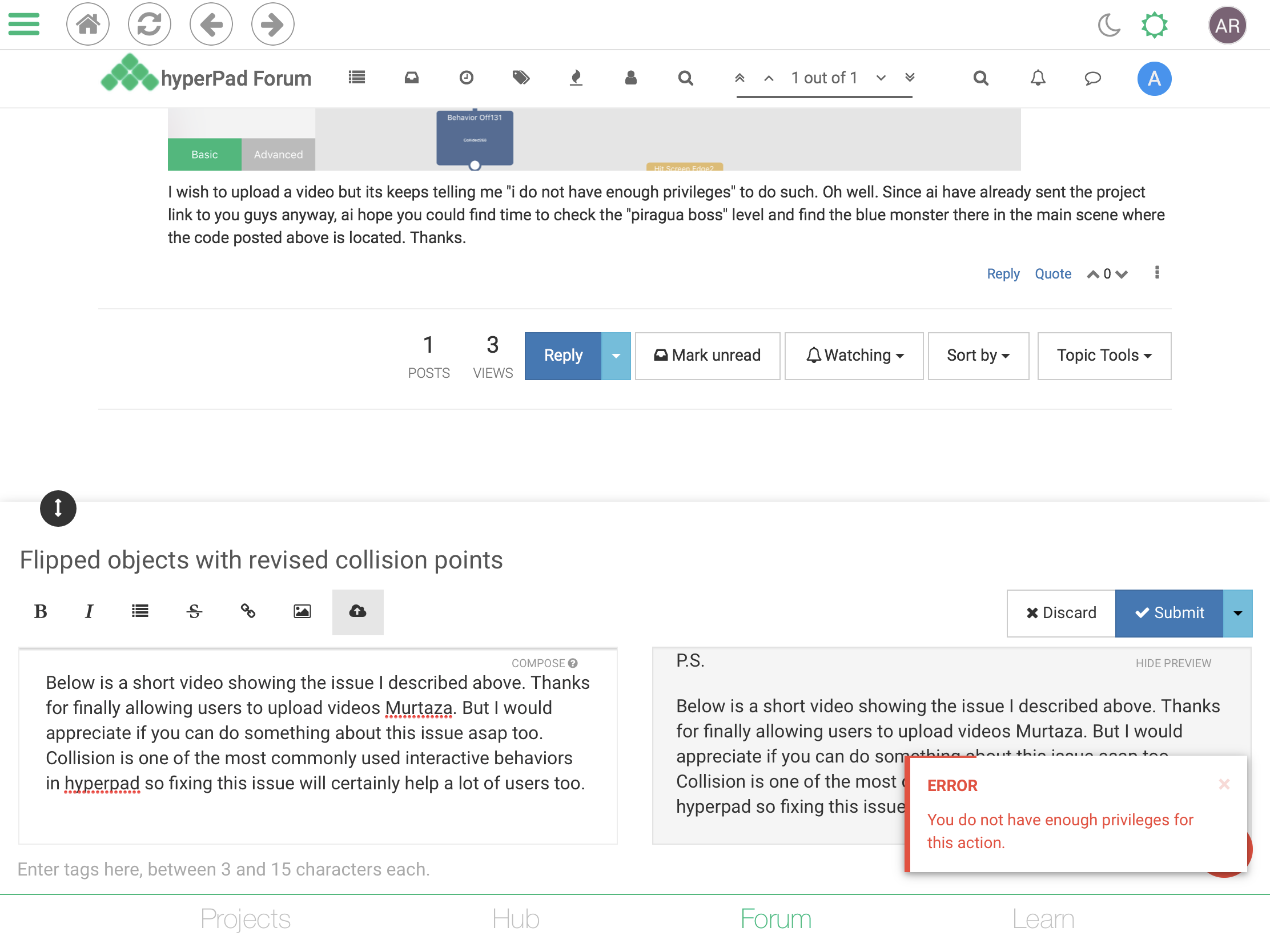Click the composer resize handle
The height and width of the screenshot is (952, 1270).
(x=58, y=509)
